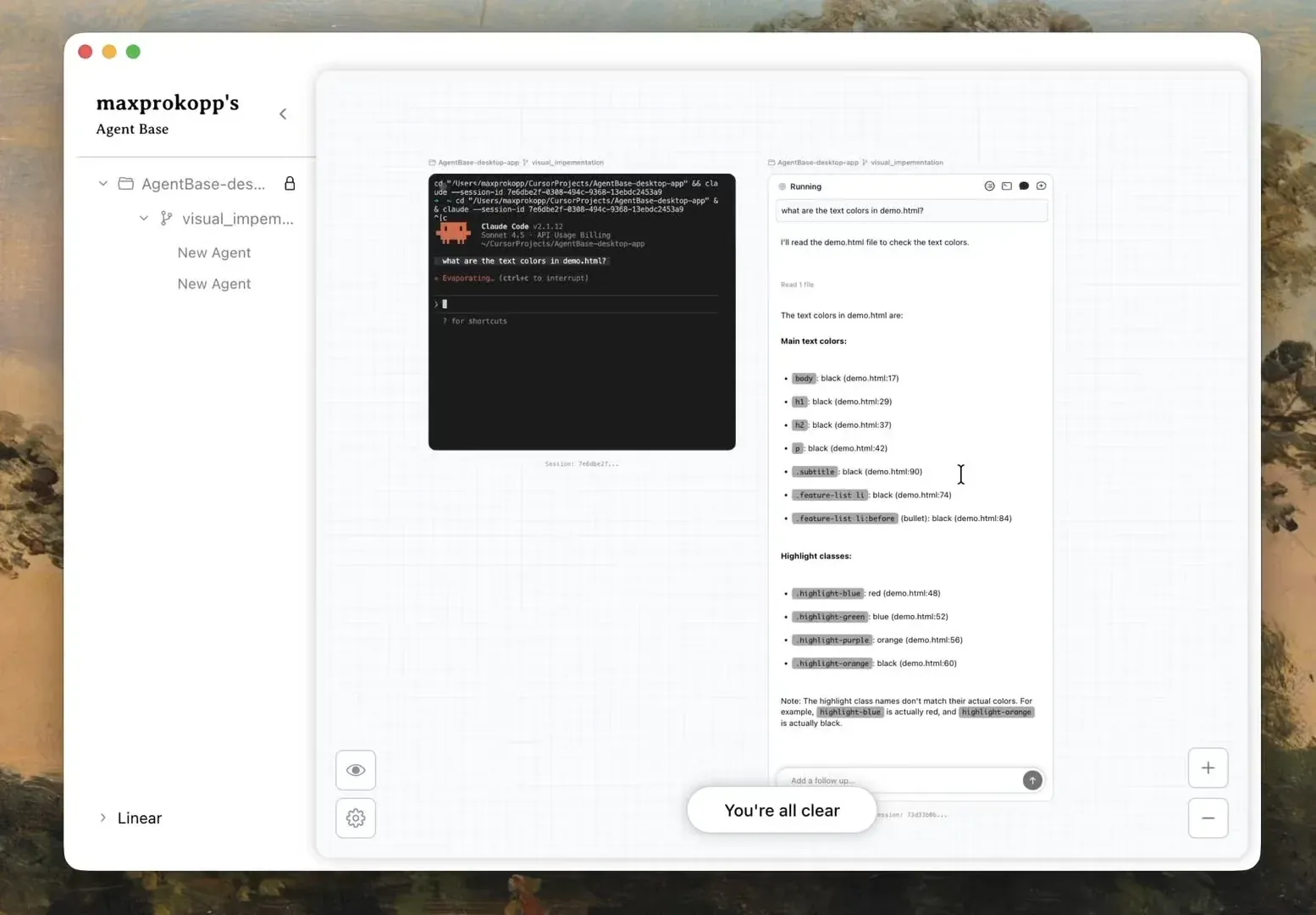Click "? for shortcuts" hint in terminal
Image resolution: width=1316 pixels, height=915 pixels.
pyautogui.click(x=475, y=321)
